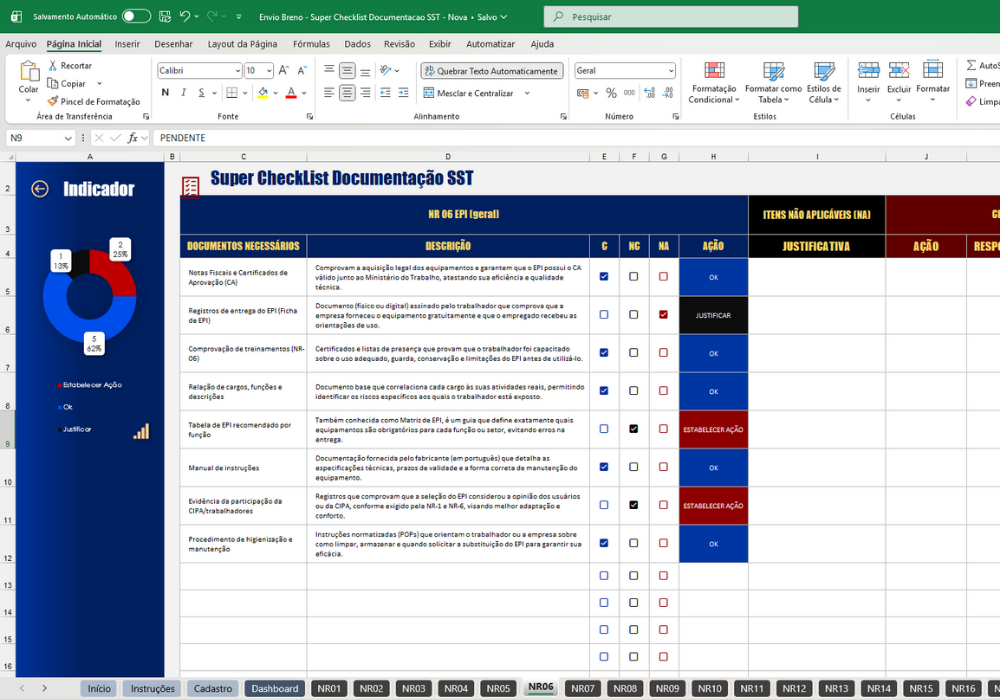Click the font color red A swatch
The height and width of the screenshot is (700, 1000).
click(291, 93)
